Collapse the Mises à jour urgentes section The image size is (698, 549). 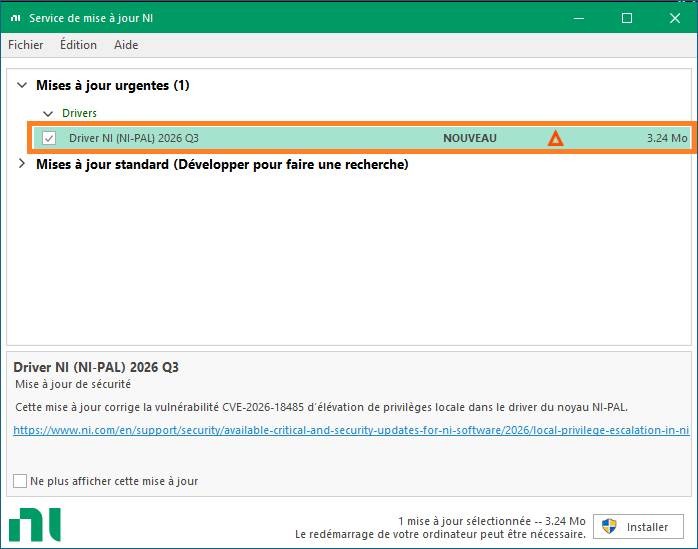[22, 85]
